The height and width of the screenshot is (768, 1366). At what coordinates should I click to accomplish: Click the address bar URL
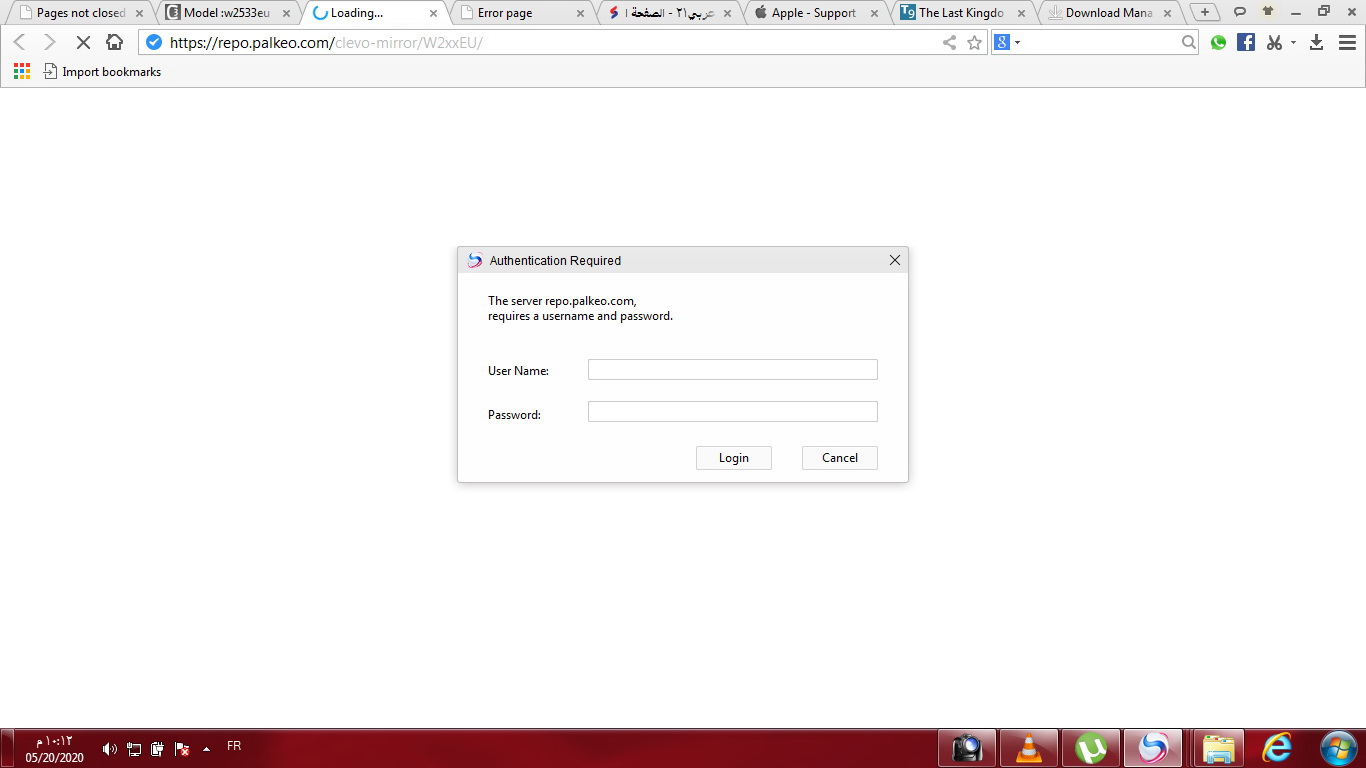(x=326, y=43)
